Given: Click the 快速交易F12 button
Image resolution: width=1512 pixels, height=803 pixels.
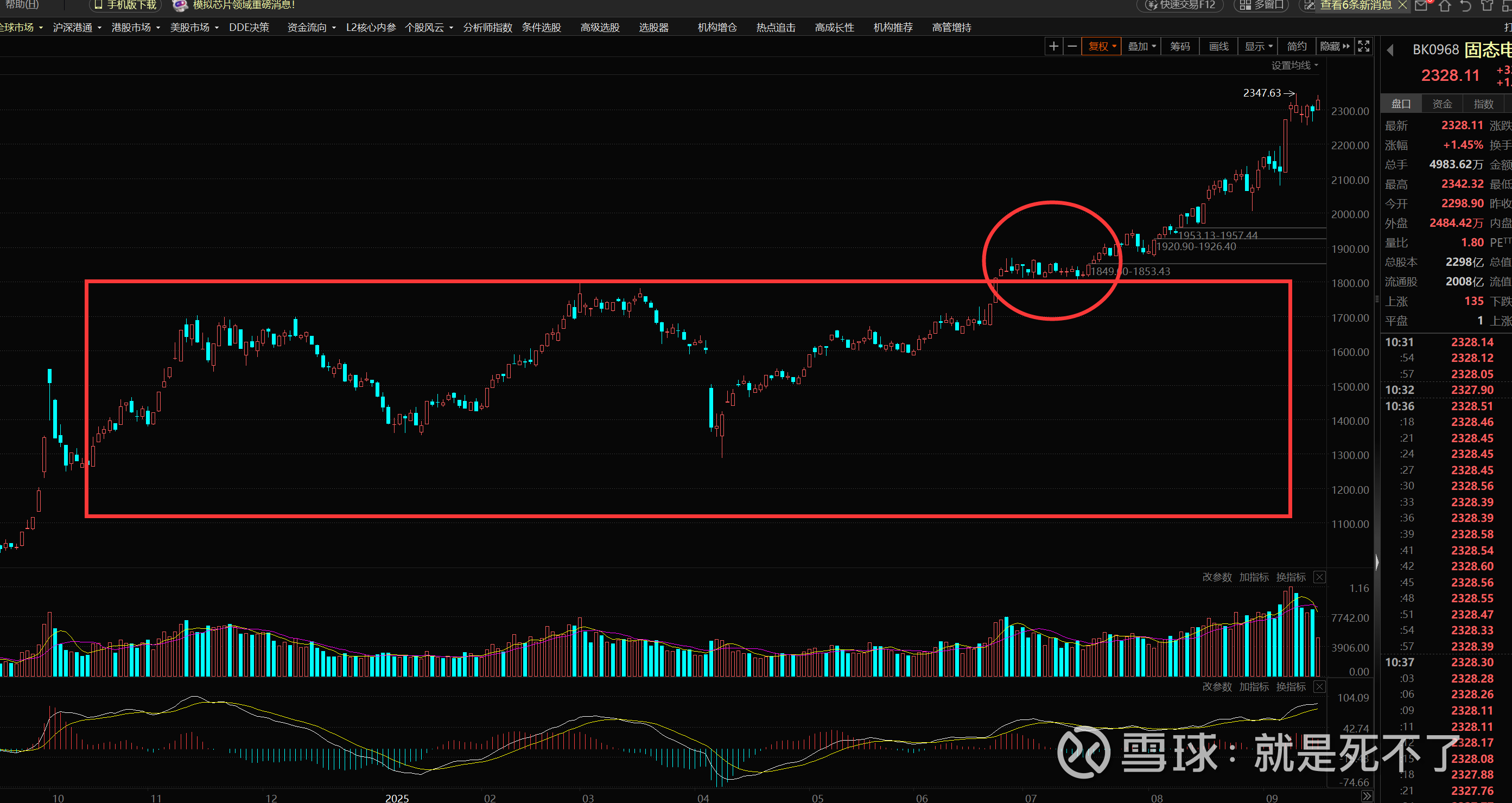Looking at the screenshot, I should pos(1180,5).
